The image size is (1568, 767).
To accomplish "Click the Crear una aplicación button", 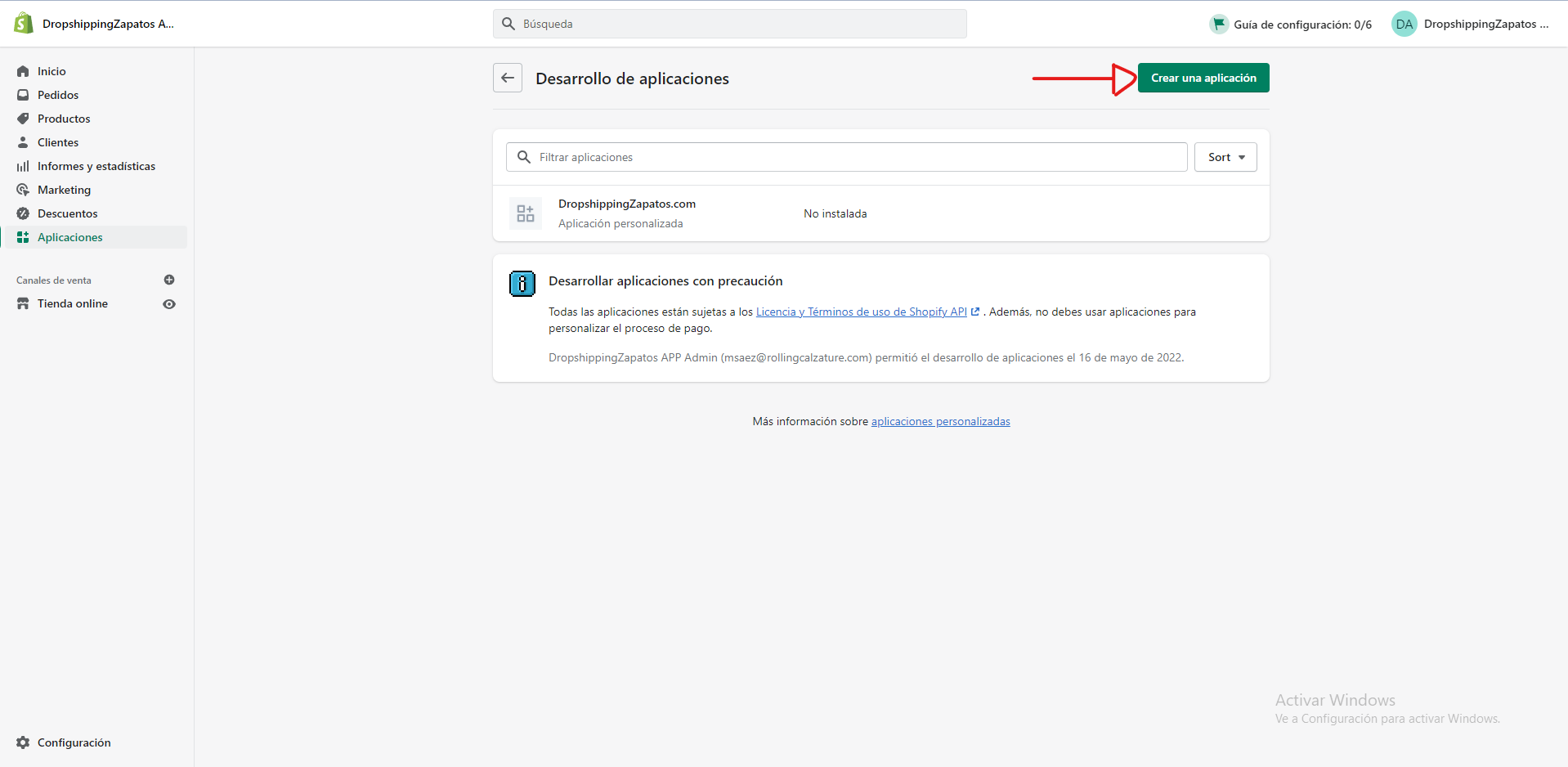I will point(1203,78).
